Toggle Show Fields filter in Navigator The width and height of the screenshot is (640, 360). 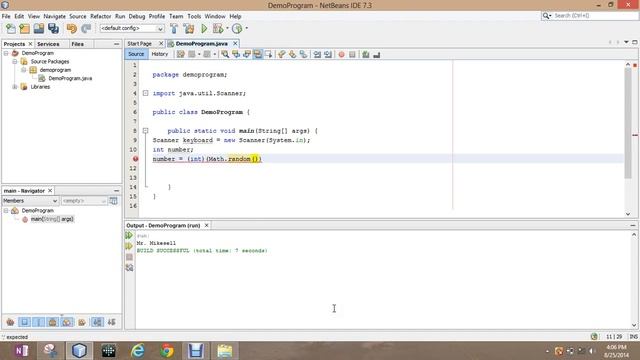coord(24,322)
